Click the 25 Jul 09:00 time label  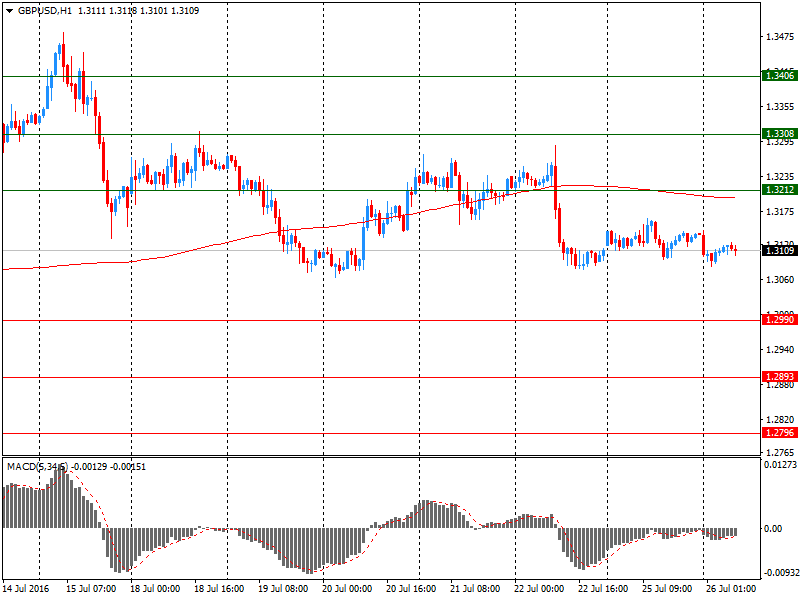(667, 589)
